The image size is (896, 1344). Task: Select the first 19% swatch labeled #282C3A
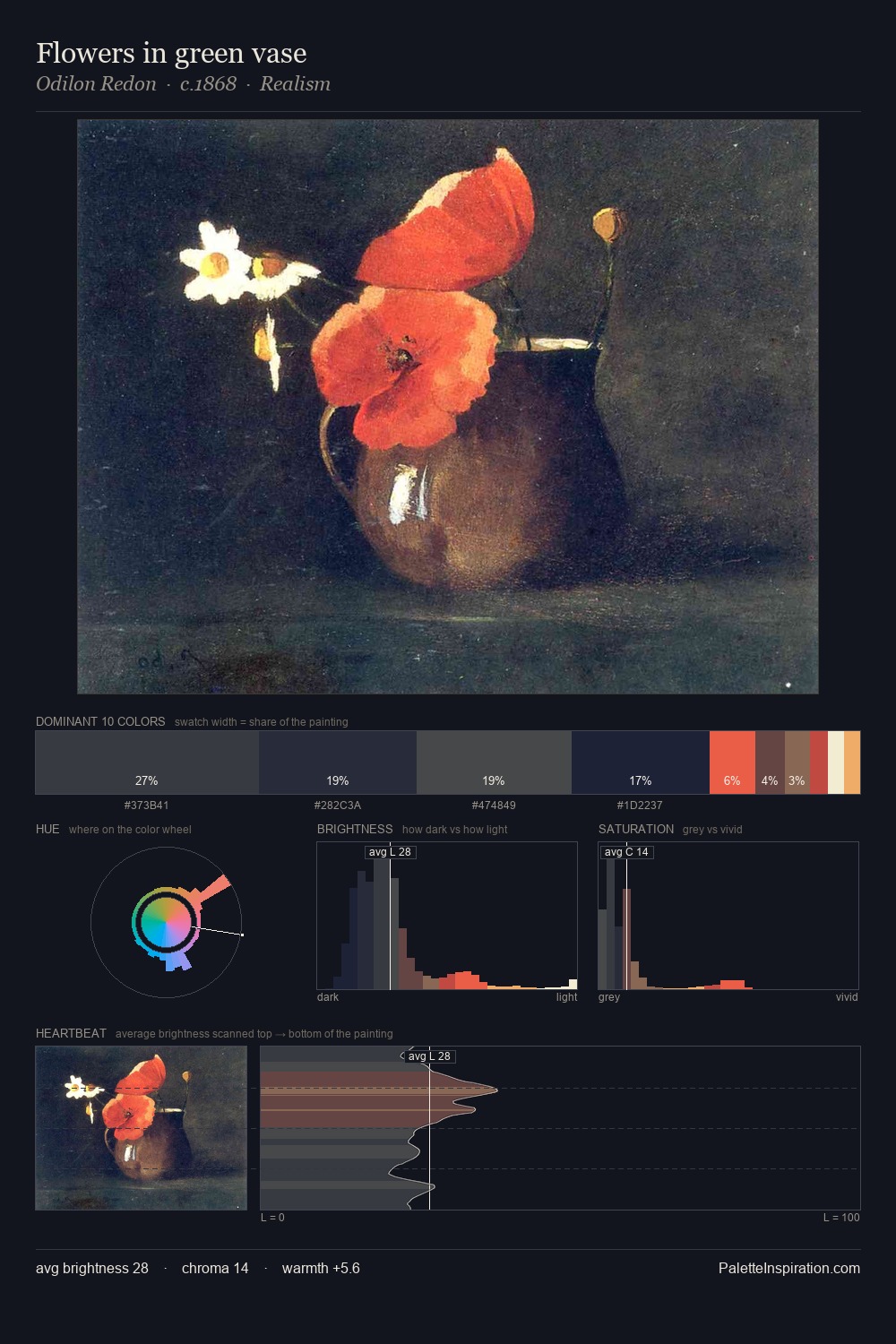pos(338,762)
